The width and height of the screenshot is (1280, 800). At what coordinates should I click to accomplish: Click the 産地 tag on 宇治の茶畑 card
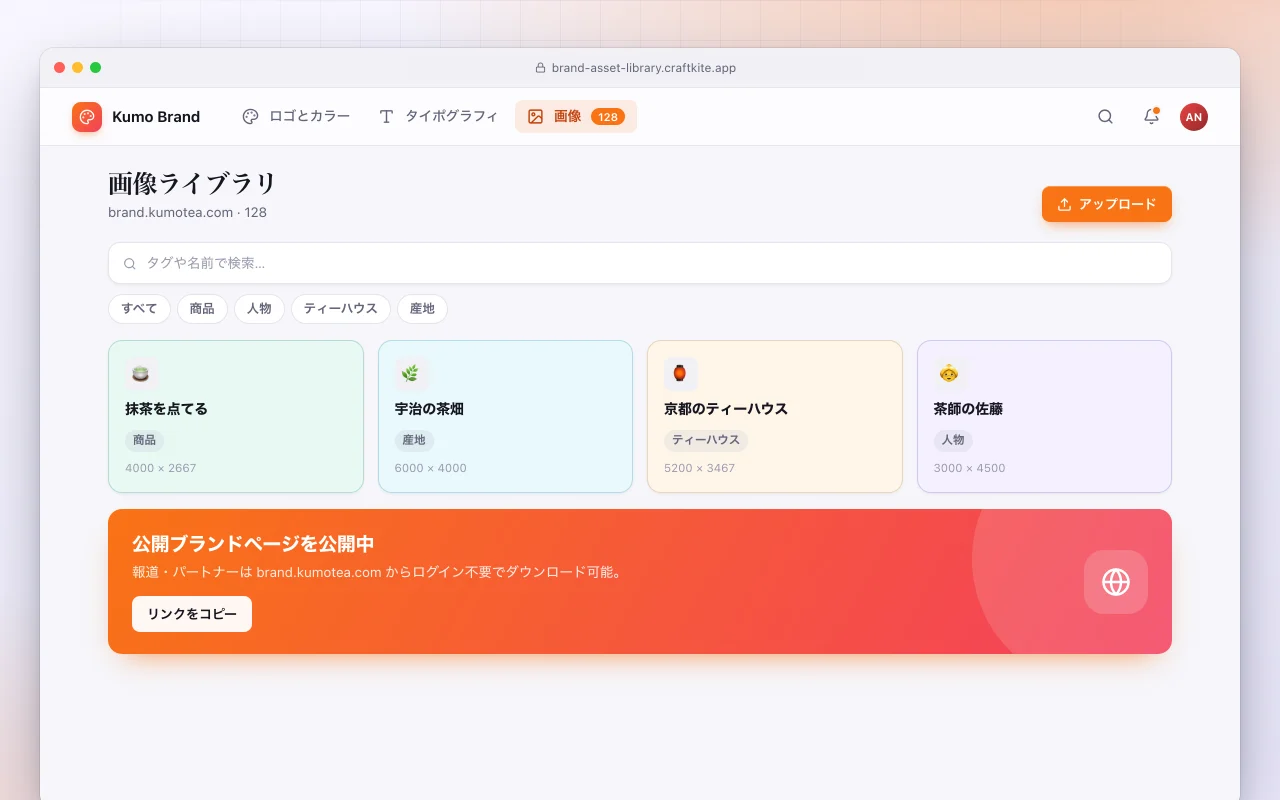coord(414,440)
